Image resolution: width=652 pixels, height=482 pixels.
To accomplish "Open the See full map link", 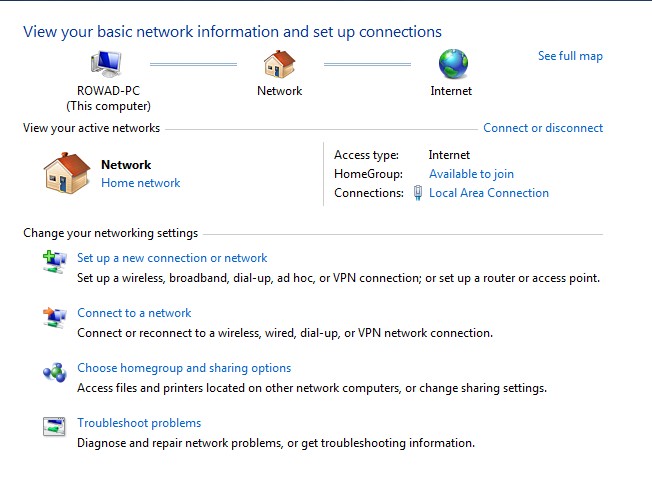I will 570,56.
